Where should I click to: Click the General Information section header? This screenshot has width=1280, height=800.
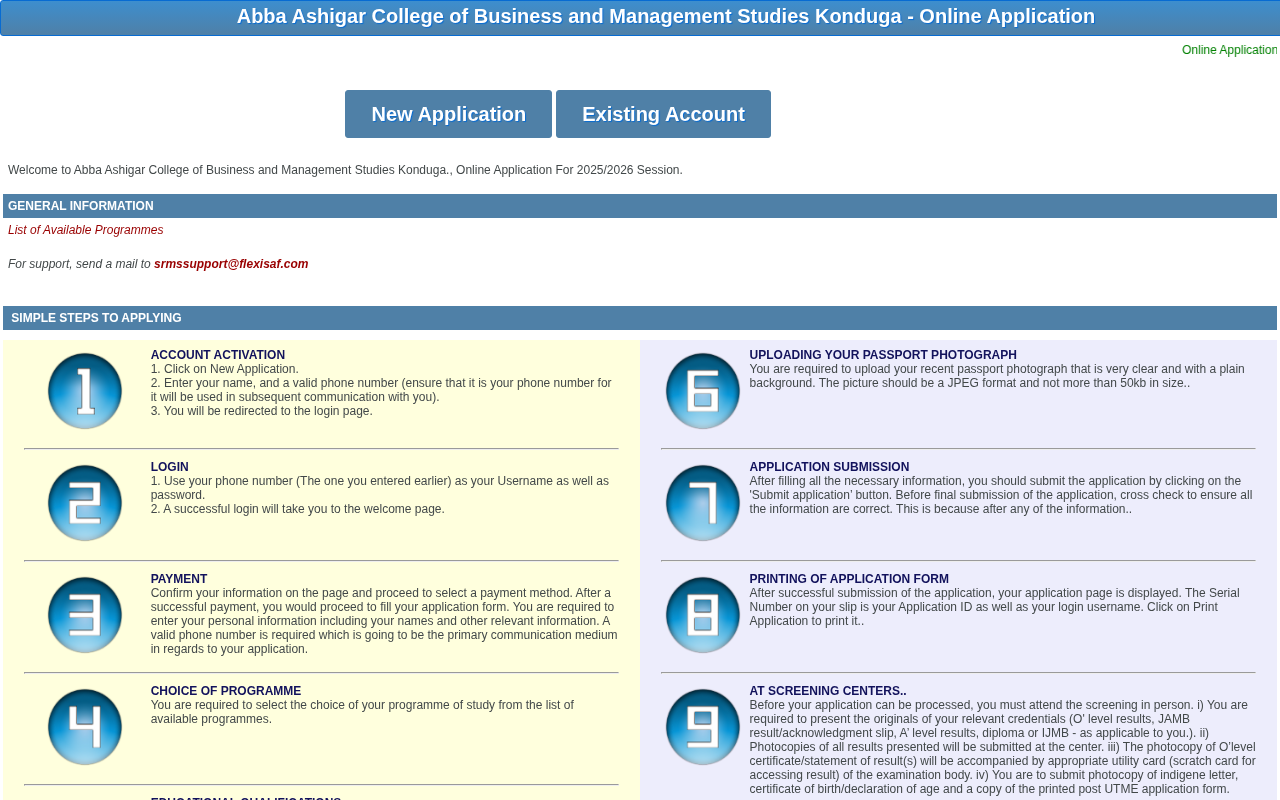click(x=640, y=206)
